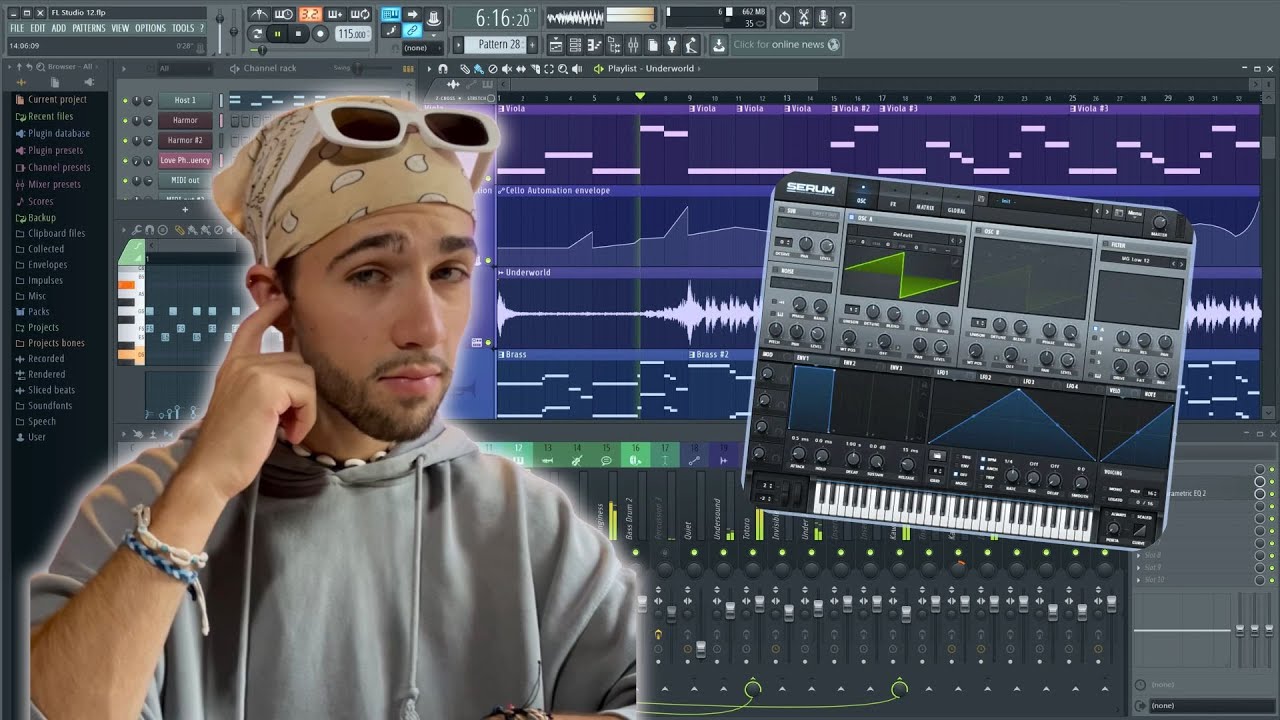Viewport: 1280px width, 720px height.
Task: Enable wait for input before recording
Action: 283,14
